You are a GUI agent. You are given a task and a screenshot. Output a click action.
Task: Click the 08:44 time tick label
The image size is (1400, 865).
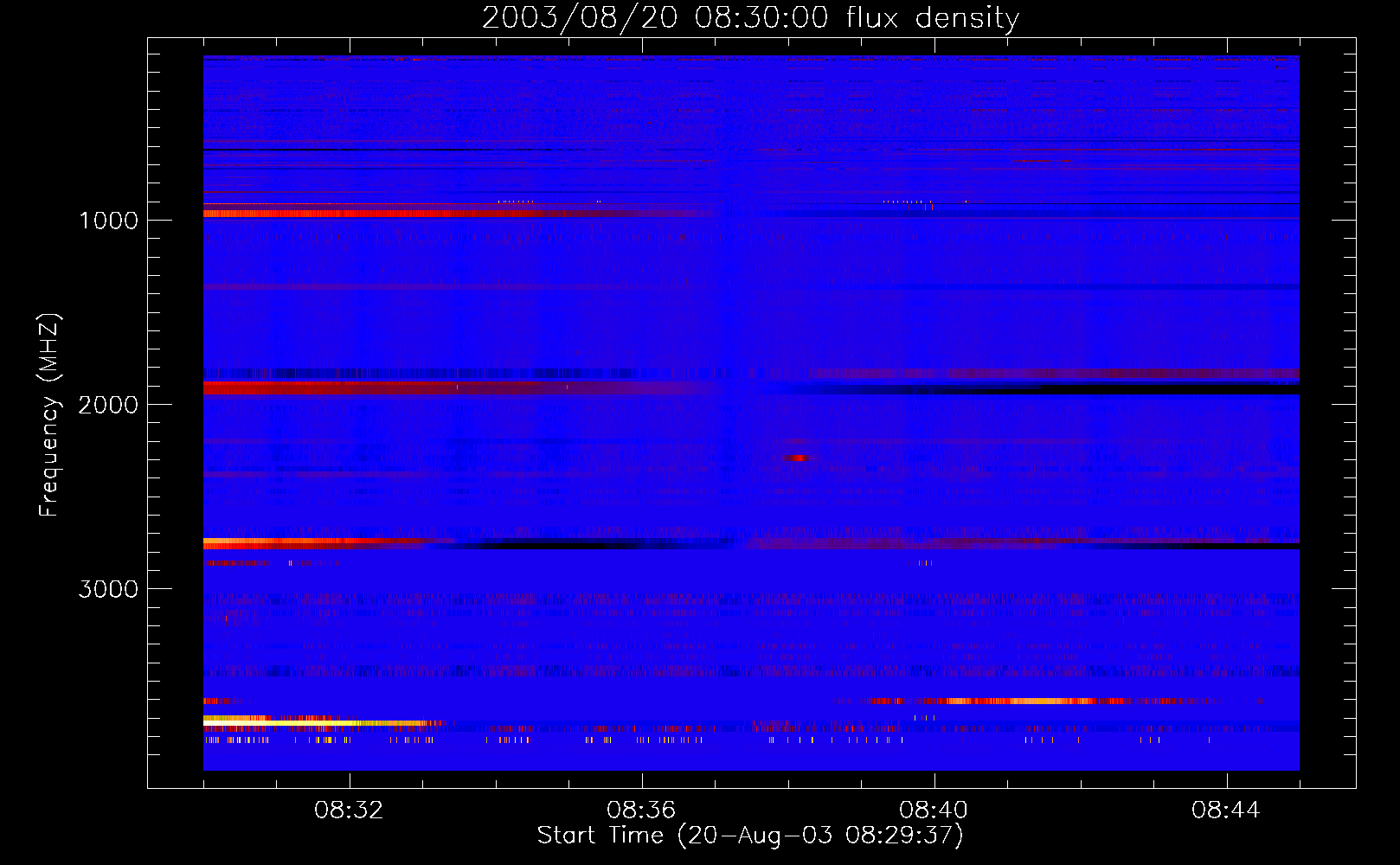click(x=1226, y=811)
